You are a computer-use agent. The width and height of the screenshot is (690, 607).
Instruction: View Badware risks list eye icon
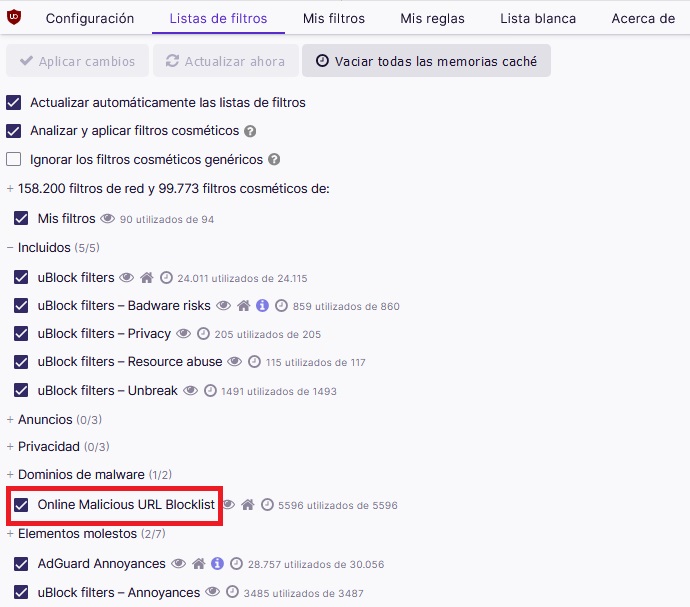[x=223, y=305]
